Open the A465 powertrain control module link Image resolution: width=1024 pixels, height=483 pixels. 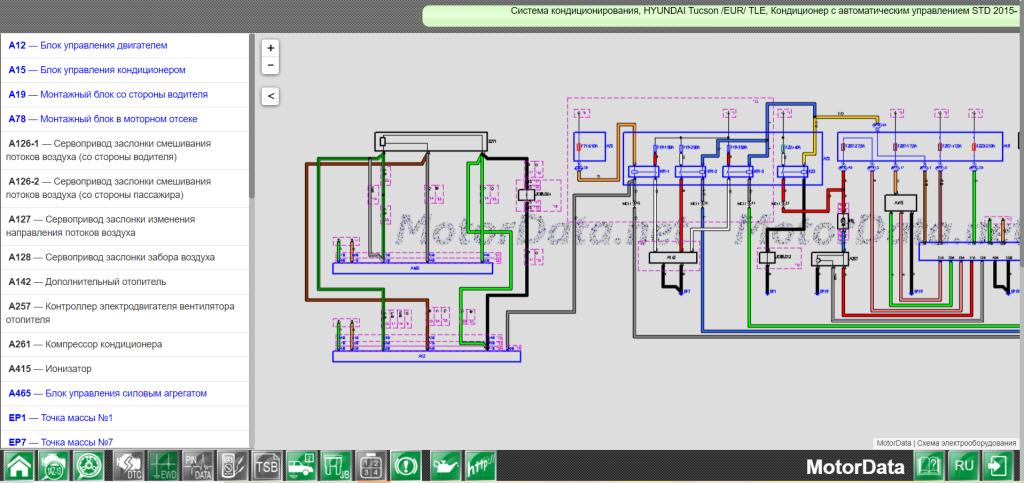point(107,393)
